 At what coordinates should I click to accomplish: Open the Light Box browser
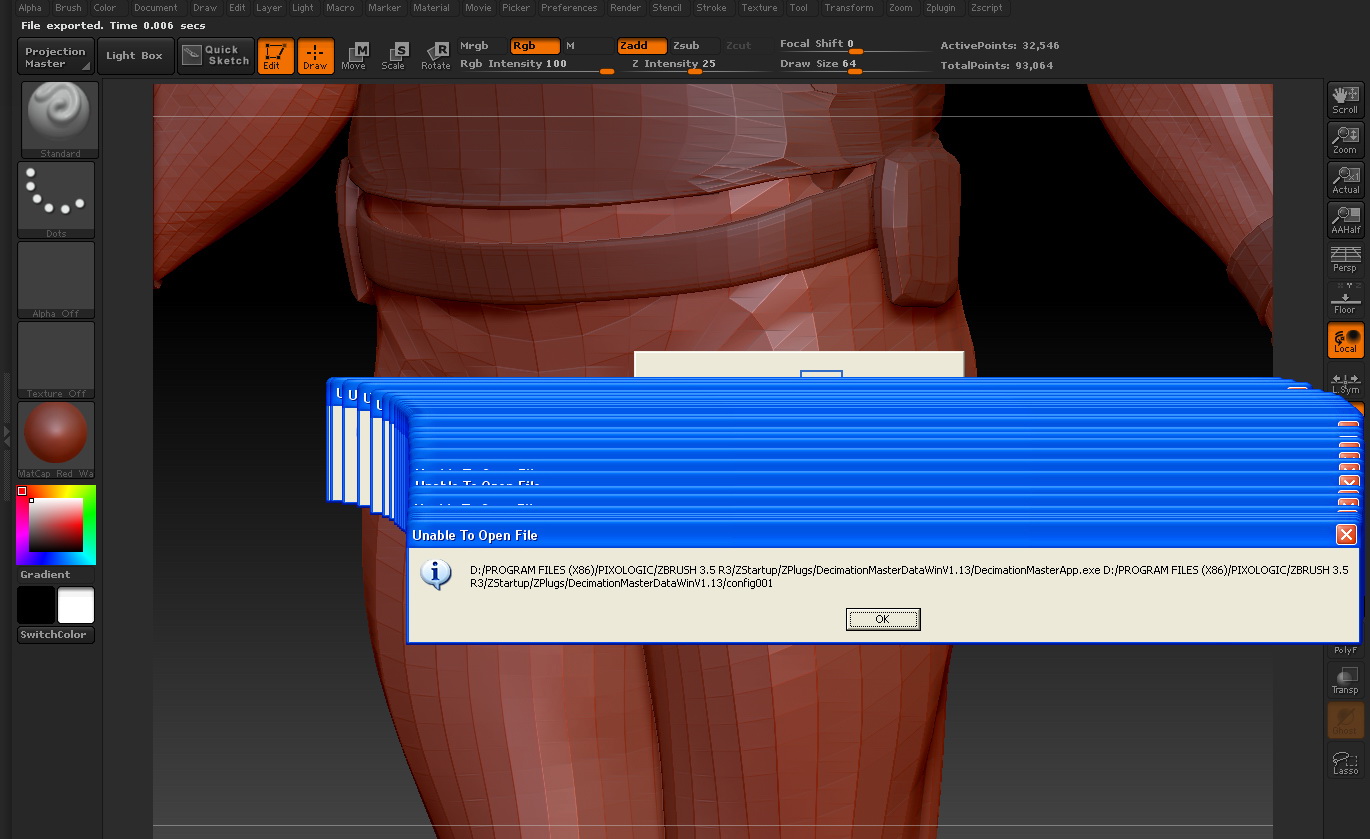tap(134, 56)
